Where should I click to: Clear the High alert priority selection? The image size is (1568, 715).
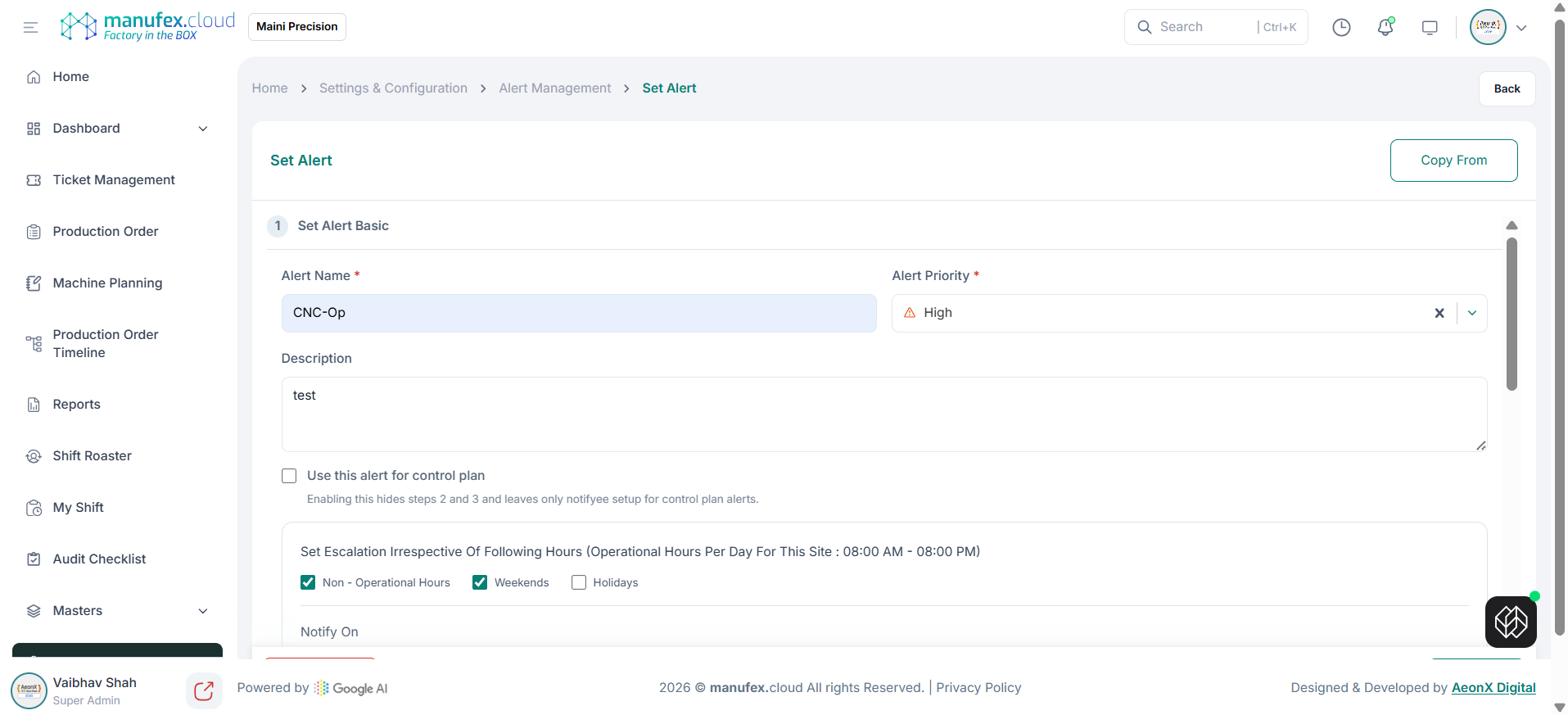[1439, 313]
